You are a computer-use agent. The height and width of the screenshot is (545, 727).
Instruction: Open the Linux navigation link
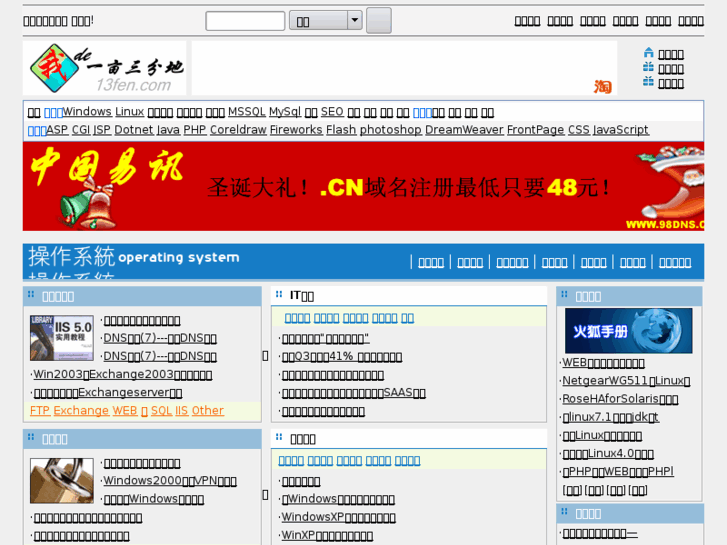tap(129, 112)
